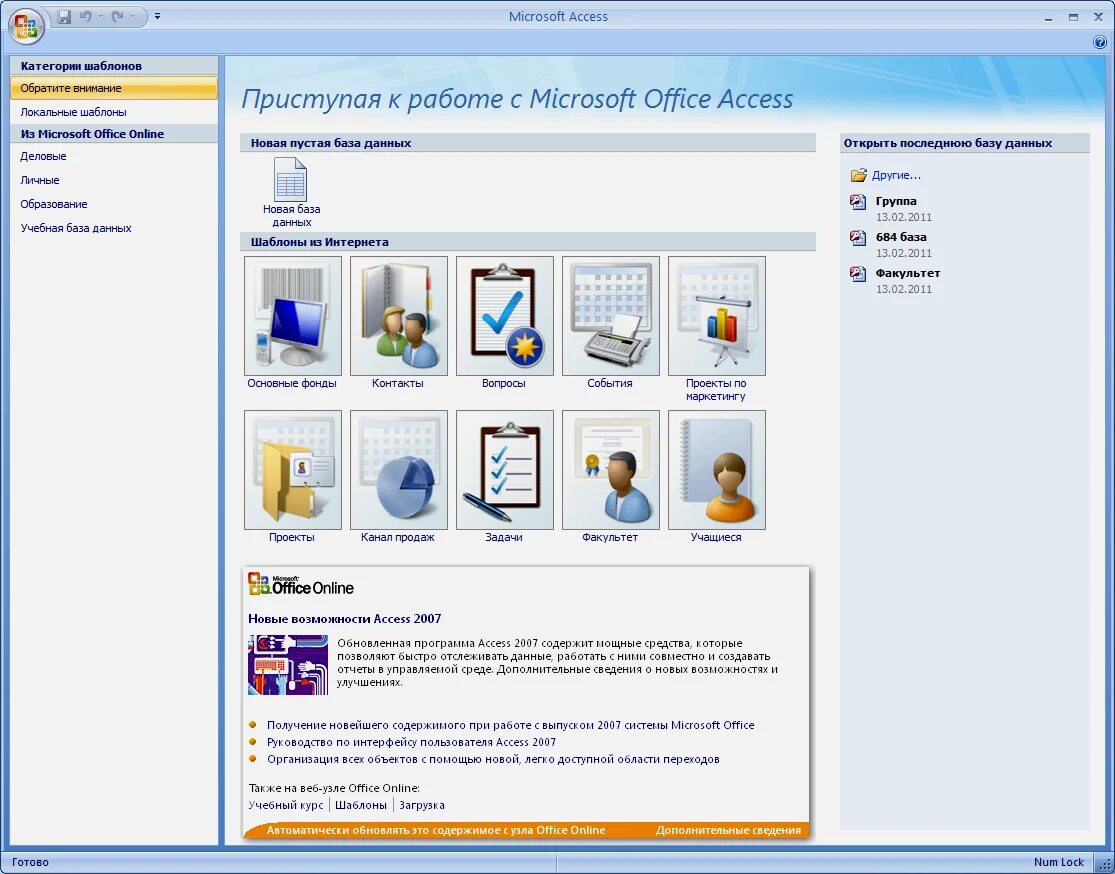This screenshot has height=874, width=1115.
Task: Click the Загрузка link
Action: [422, 805]
